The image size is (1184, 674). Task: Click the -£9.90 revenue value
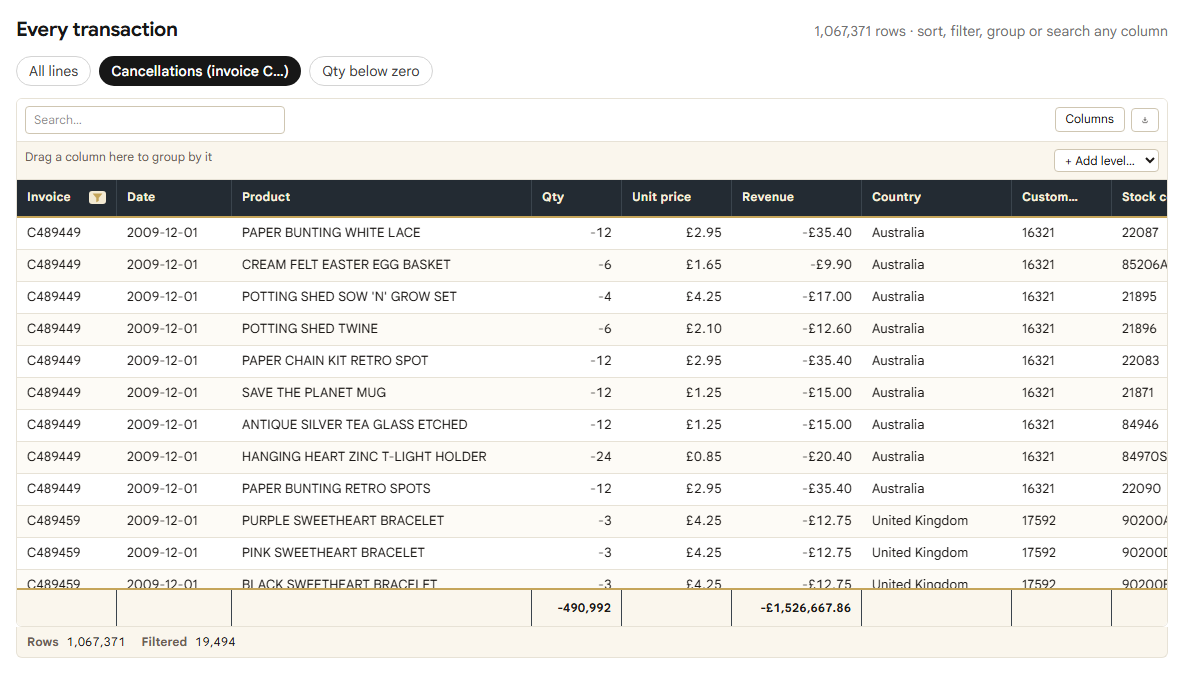pyautogui.click(x=831, y=265)
